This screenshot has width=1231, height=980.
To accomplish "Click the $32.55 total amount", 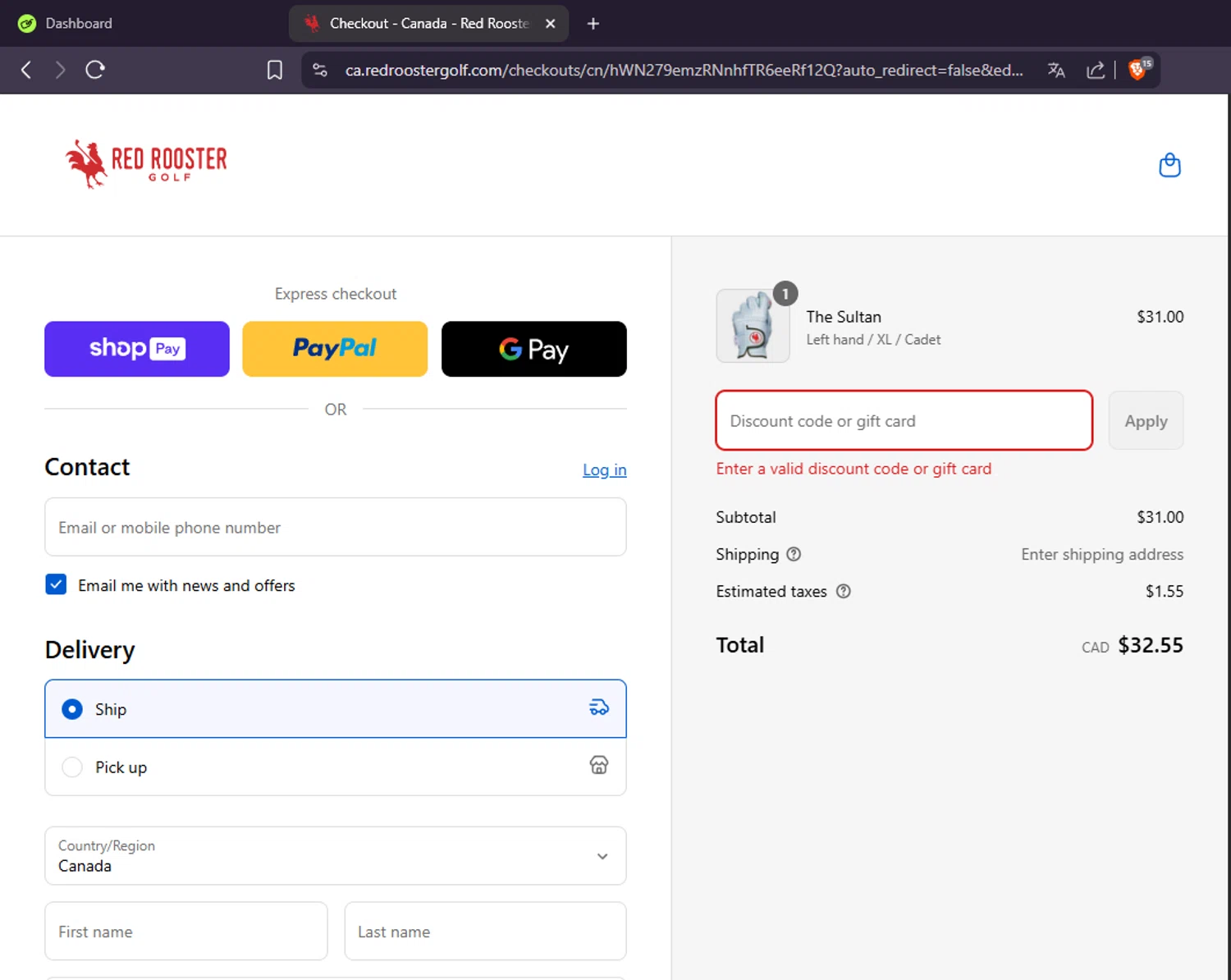I will 1151,645.
